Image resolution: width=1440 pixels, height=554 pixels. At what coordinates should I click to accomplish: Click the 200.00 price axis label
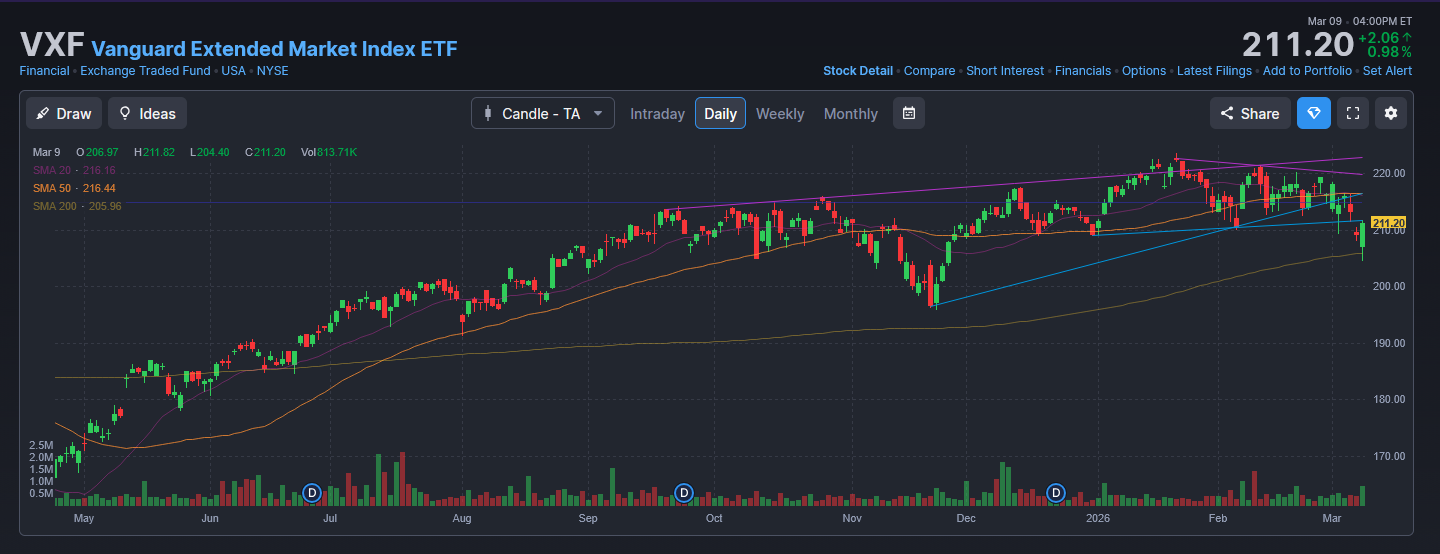(x=1390, y=286)
